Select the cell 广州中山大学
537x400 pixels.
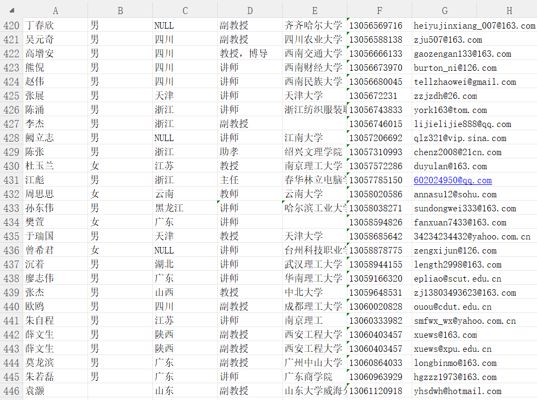coord(313,363)
